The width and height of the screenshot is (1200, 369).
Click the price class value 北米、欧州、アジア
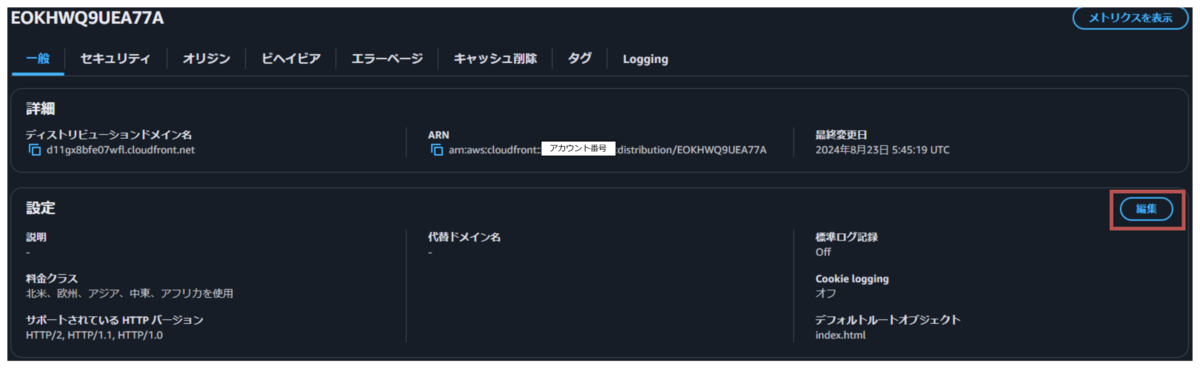click(x=129, y=293)
